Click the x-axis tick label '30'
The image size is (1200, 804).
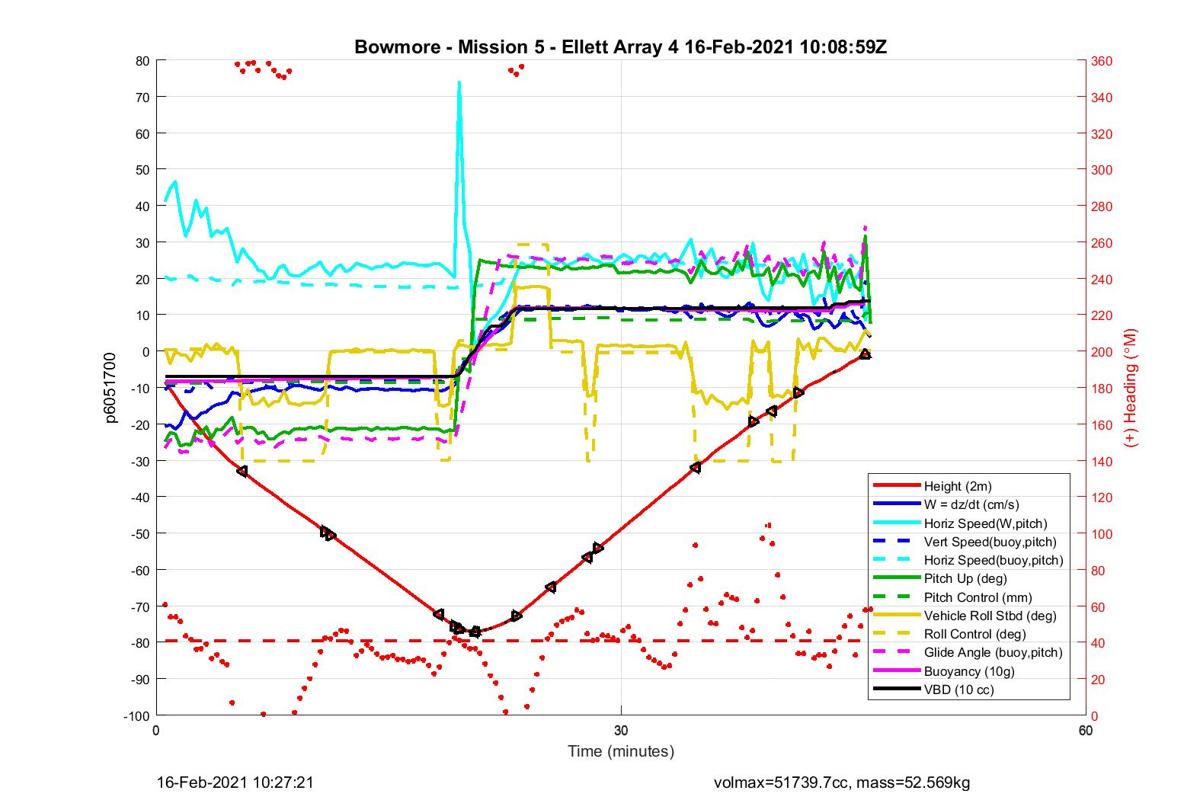621,730
